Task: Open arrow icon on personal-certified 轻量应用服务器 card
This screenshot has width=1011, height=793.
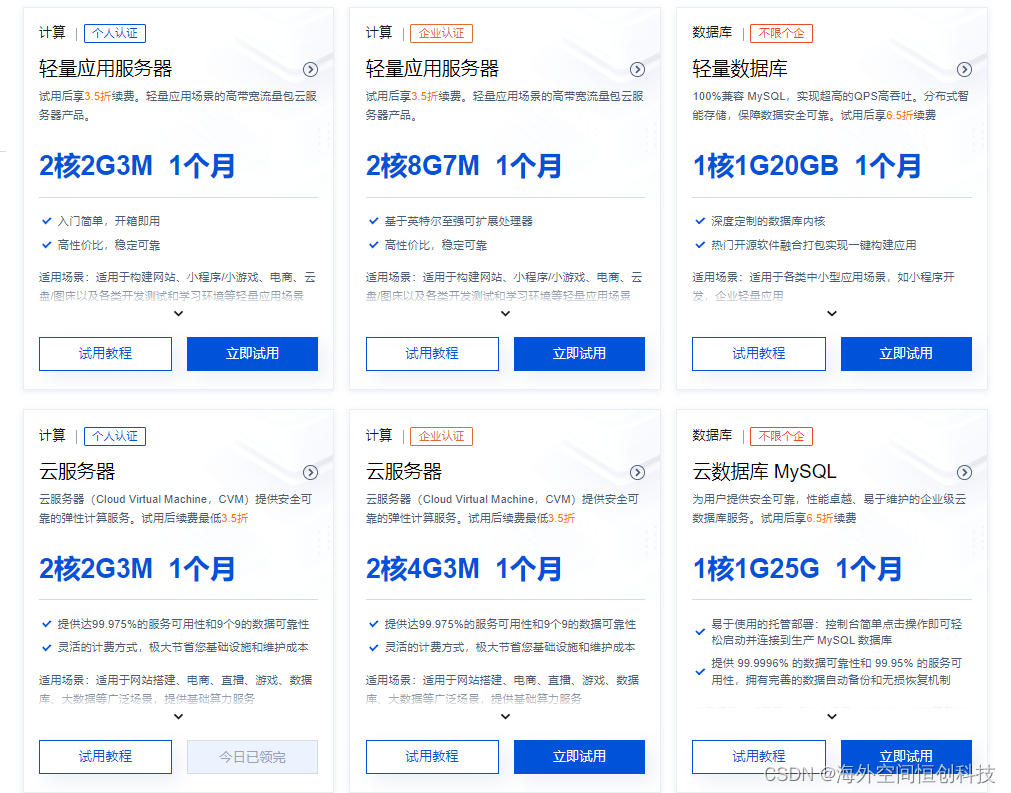Action: click(x=310, y=70)
